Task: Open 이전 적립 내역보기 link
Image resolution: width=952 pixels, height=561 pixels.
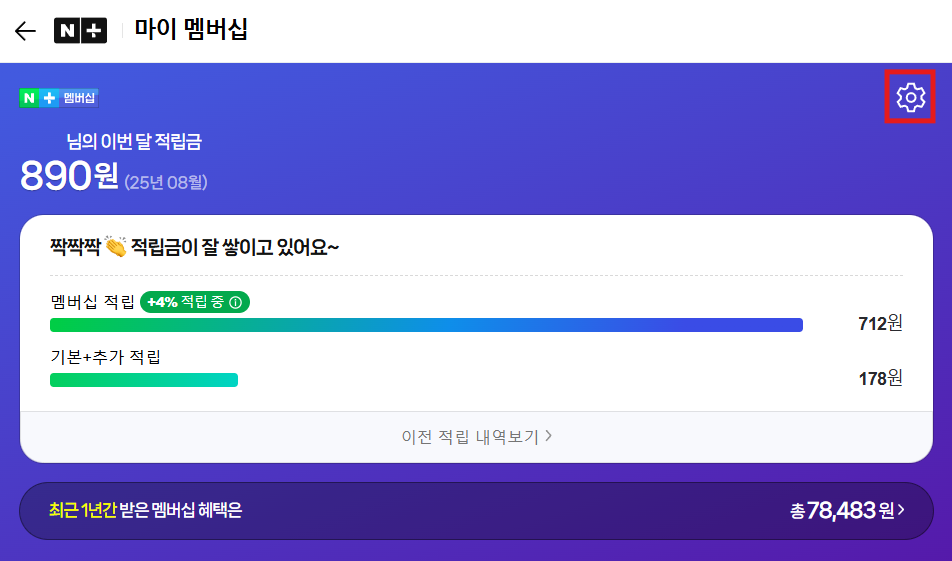Action: coord(477,437)
